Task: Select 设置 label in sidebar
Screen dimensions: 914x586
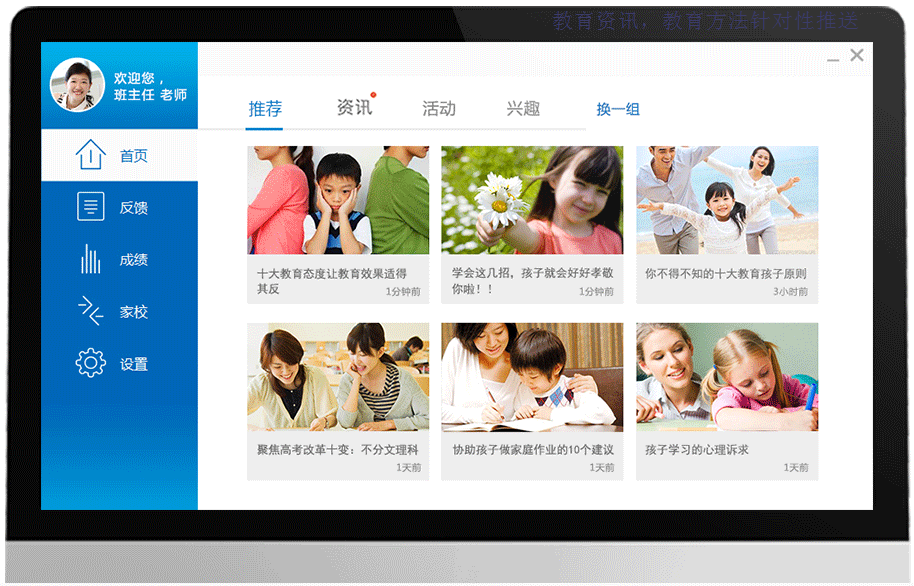Action: [x=133, y=364]
